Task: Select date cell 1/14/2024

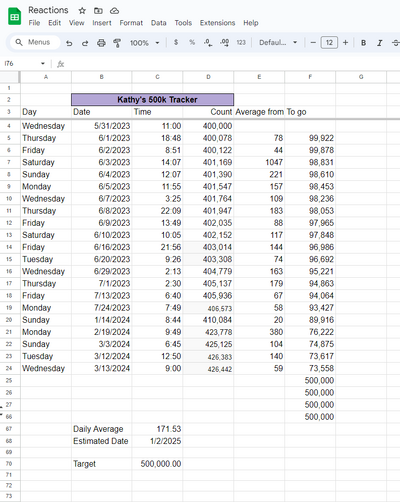Action: coord(102,320)
